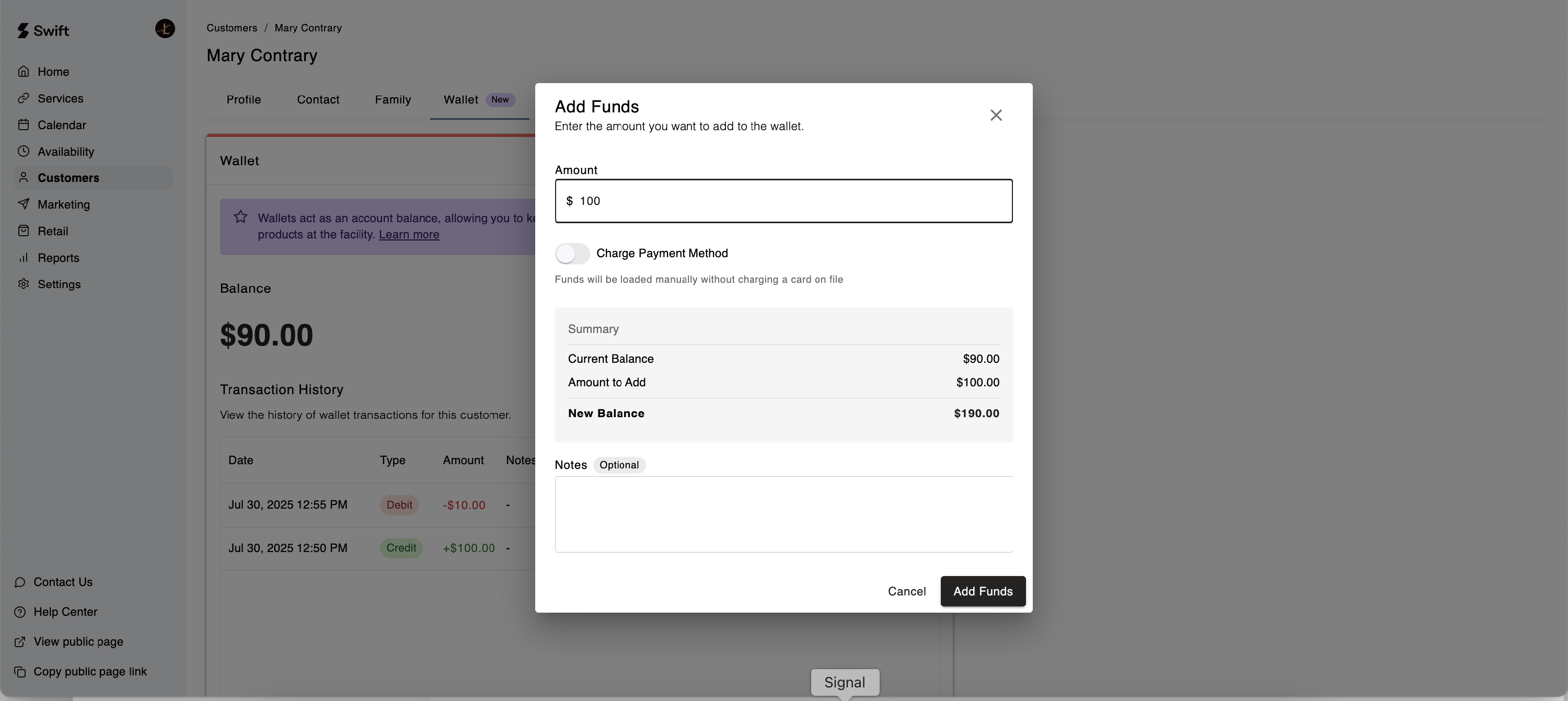The width and height of the screenshot is (1568, 701).
Task: Click the Help Center question icon
Action: pyautogui.click(x=20, y=612)
